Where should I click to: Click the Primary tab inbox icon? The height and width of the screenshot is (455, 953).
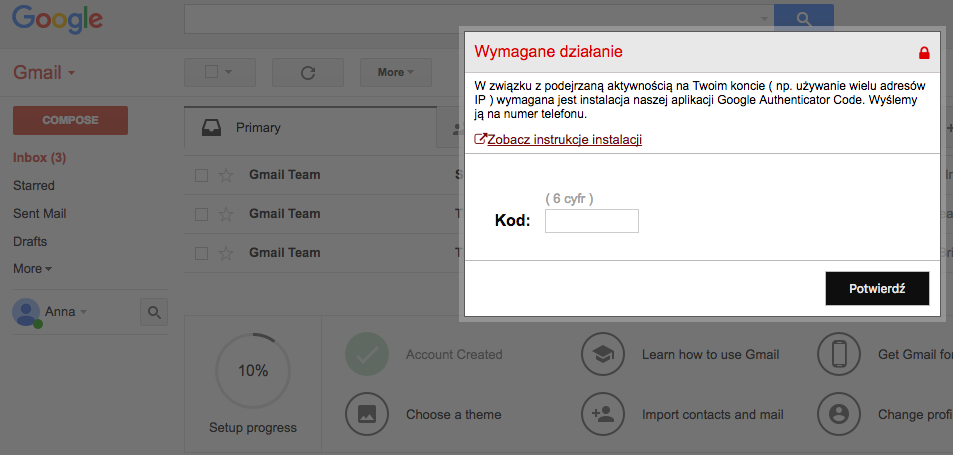pos(211,128)
